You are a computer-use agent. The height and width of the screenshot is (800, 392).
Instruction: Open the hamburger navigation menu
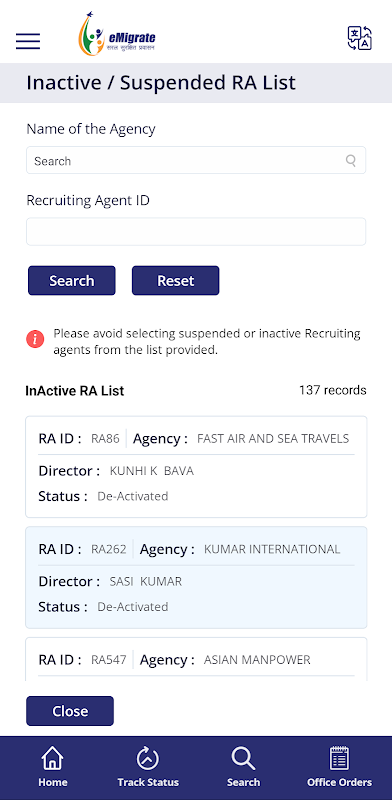click(x=28, y=41)
